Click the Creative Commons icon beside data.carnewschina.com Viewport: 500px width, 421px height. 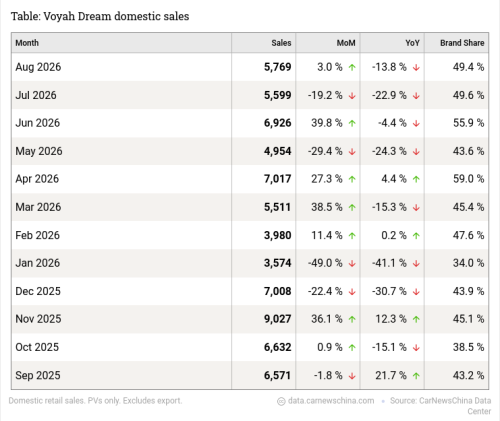point(281,401)
